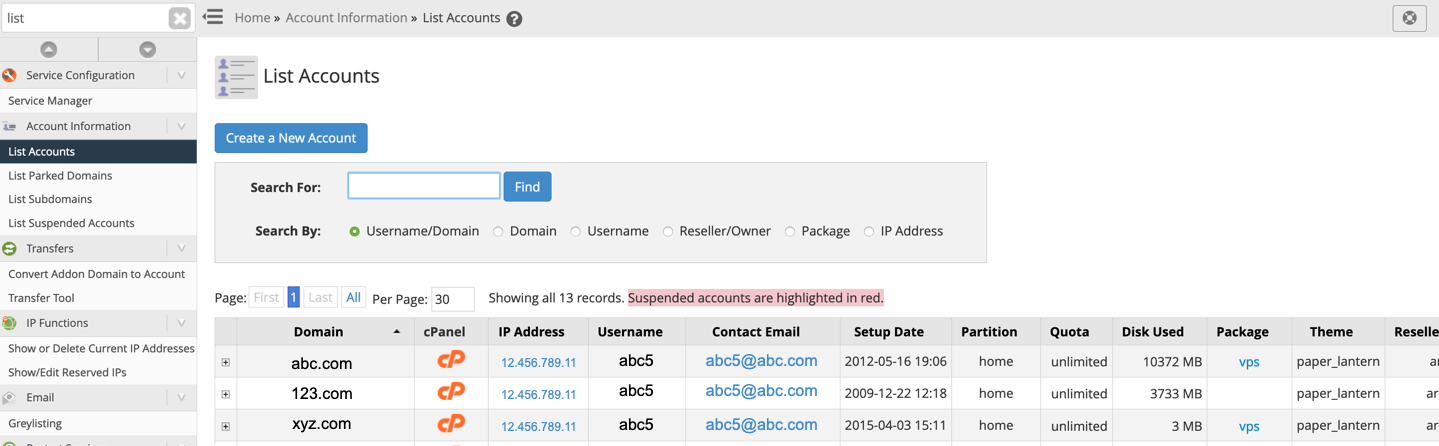This screenshot has height=446, width=1439.
Task: Open List Suspended Accounts in sidebar
Action: (x=71, y=223)
